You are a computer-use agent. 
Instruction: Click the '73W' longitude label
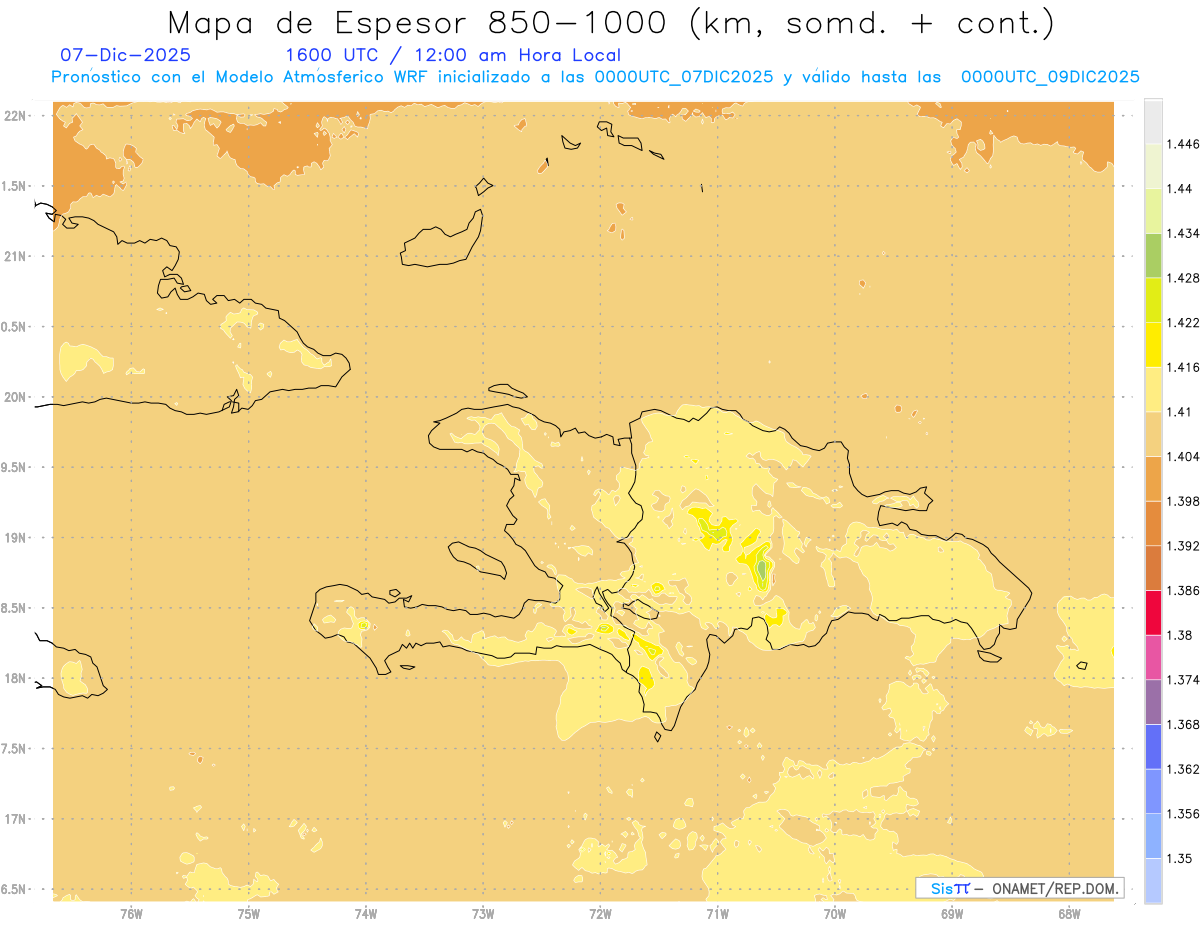pos(483,913)
